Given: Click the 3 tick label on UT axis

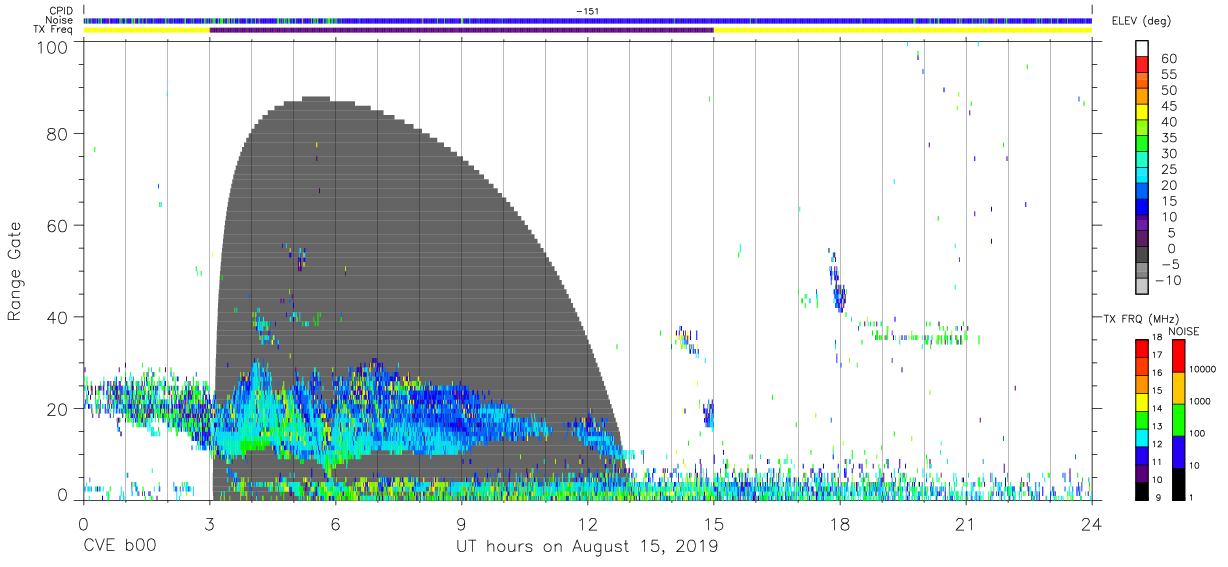Looking at the screenshot, I should coord(209,523).
